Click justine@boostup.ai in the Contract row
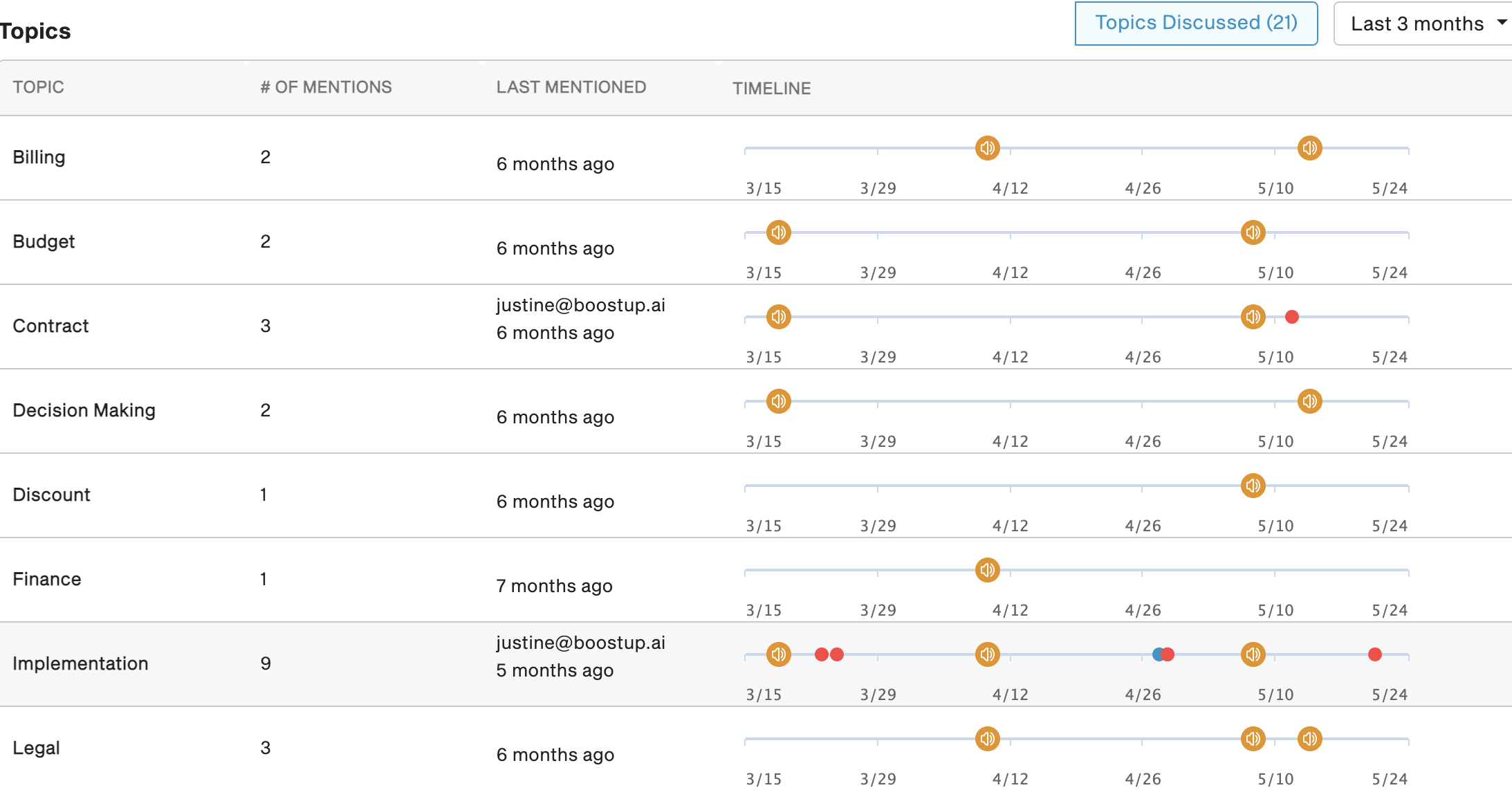 point(580,305)
